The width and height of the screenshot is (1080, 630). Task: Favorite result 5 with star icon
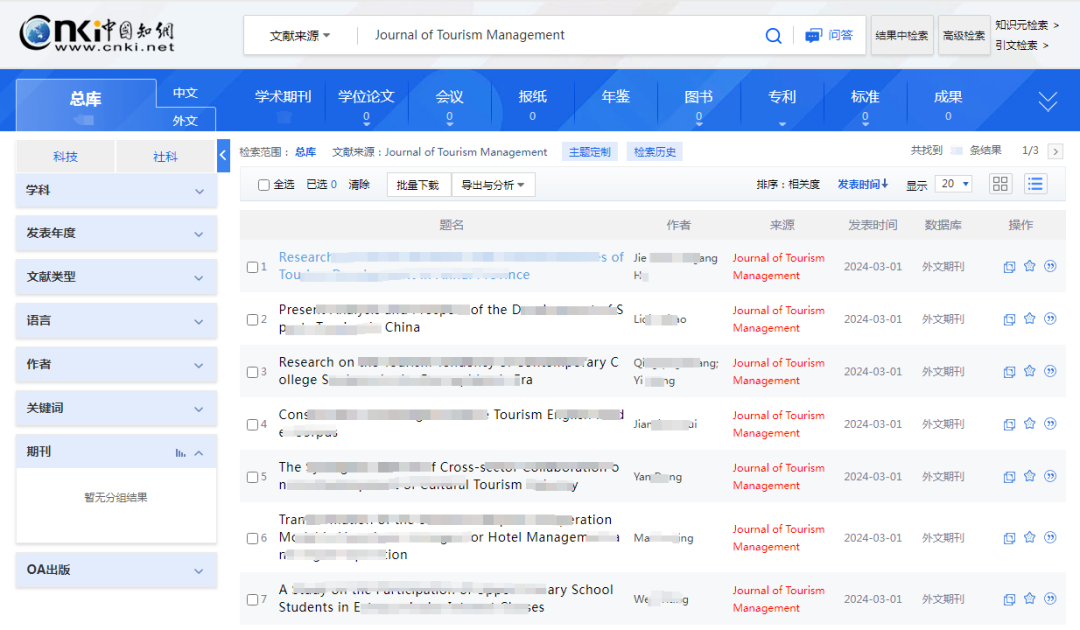[x=1030, y=476]
